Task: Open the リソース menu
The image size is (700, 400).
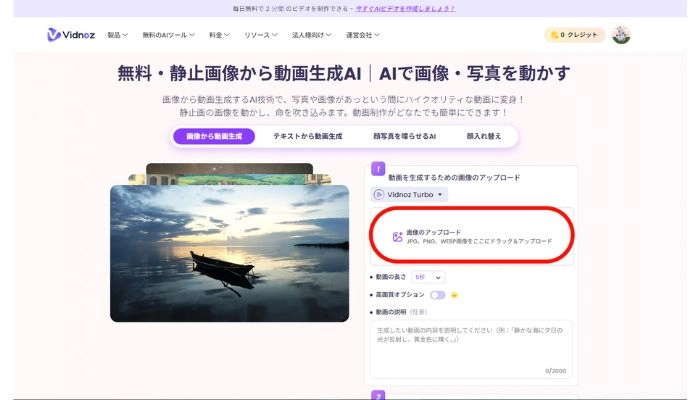Action: pyautogui.click(x=262, y=35)
